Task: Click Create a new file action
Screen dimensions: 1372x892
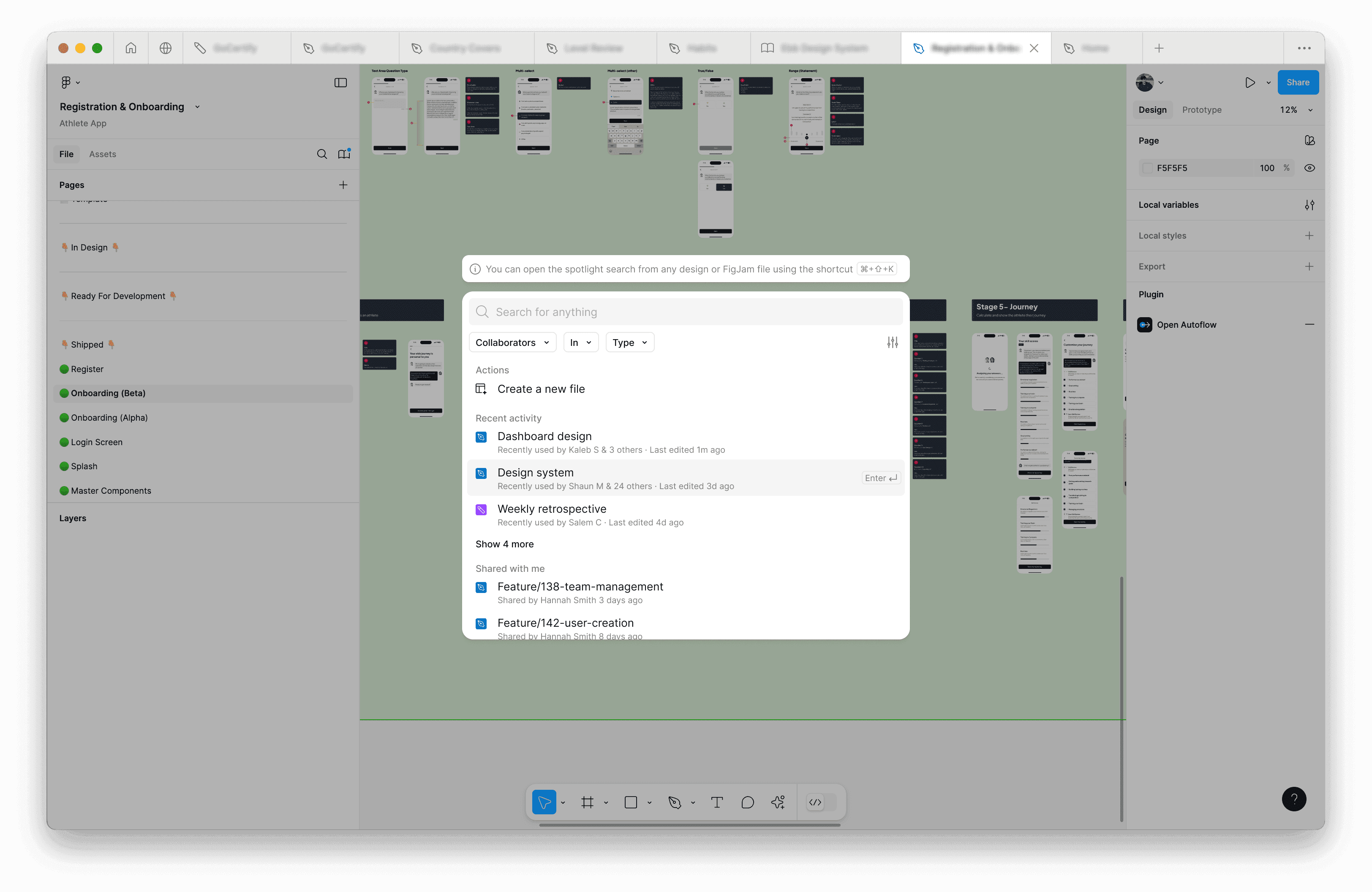Action: pos(541,389)
